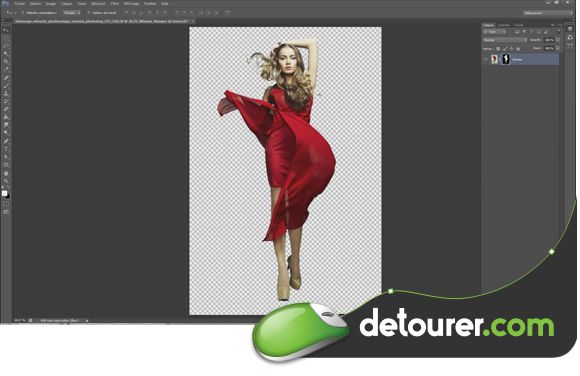Select the Woman layer mask thumbnail
This screenshot has width=580, height=376.
tap(506, 59)
